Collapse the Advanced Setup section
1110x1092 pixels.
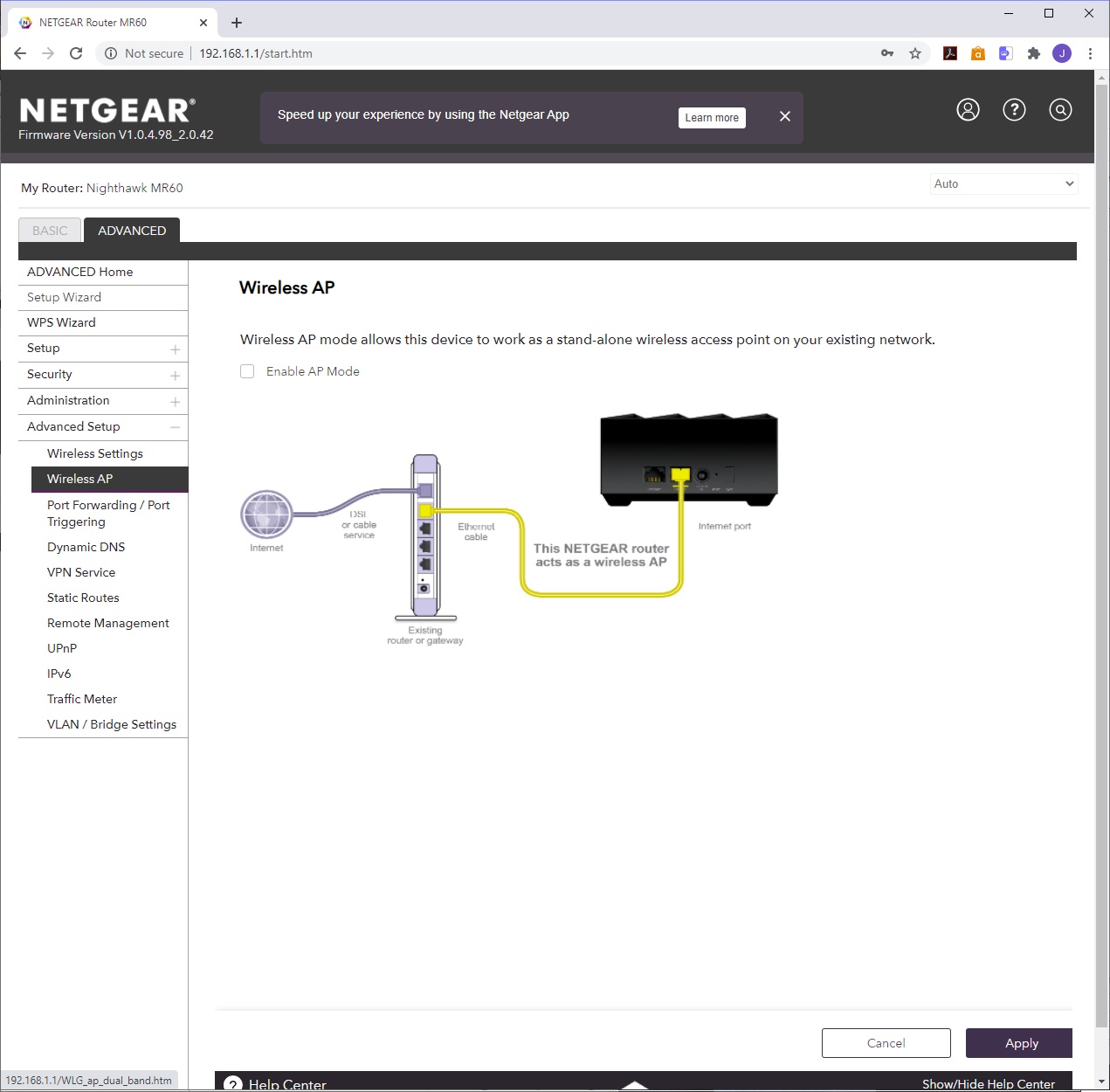103,427
